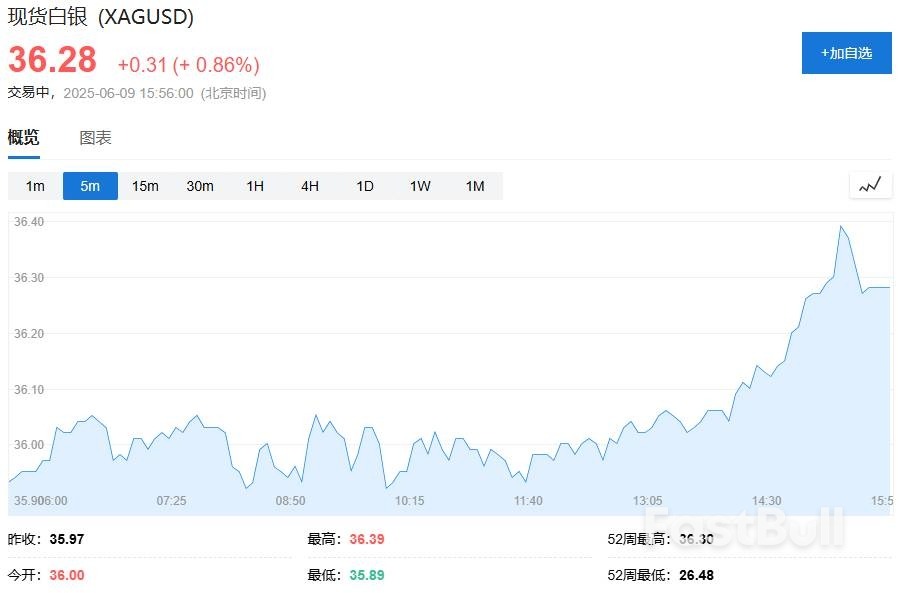Open the 概览 overview tab
Screen dimensions: 899x593
[x=23, y=138]
